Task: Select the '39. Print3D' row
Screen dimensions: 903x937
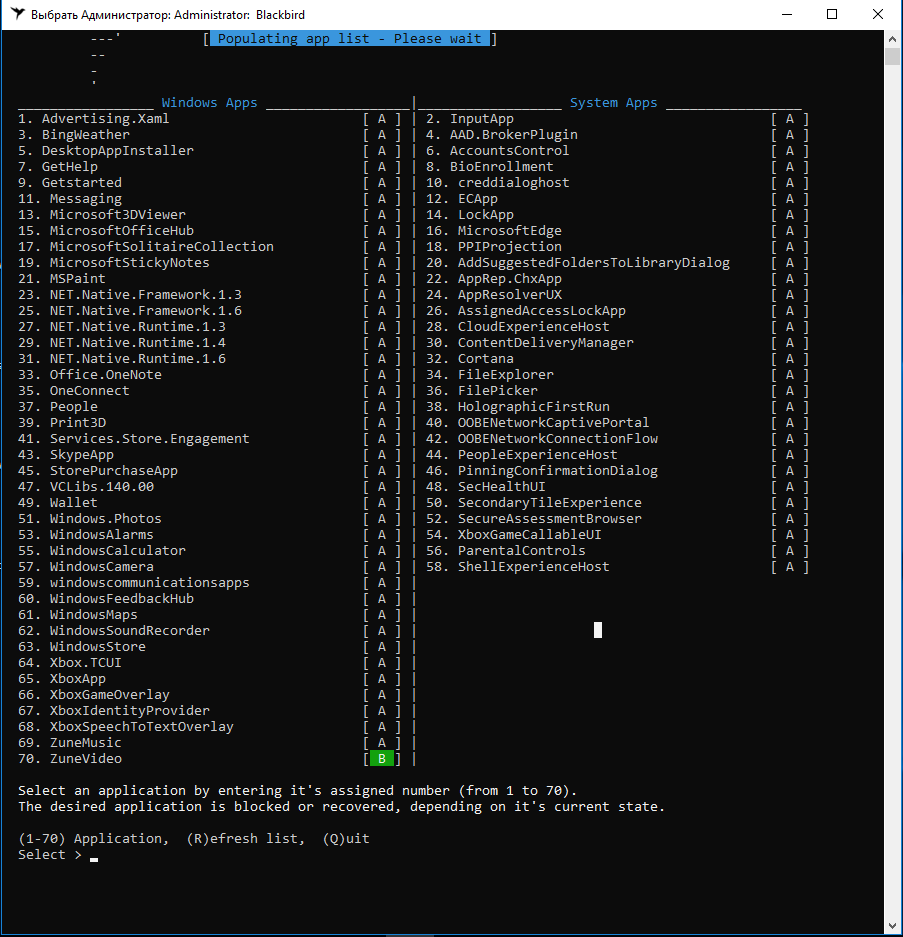Action: (x=209, y=422)
